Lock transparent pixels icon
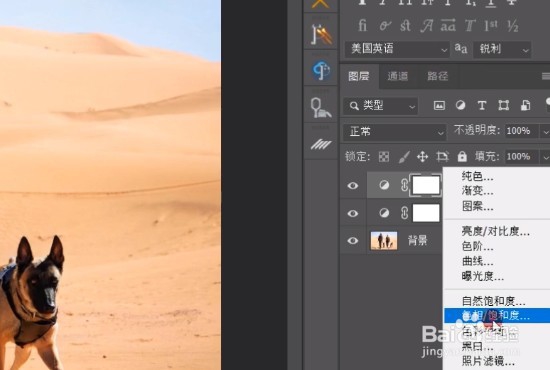 [384, 157]
